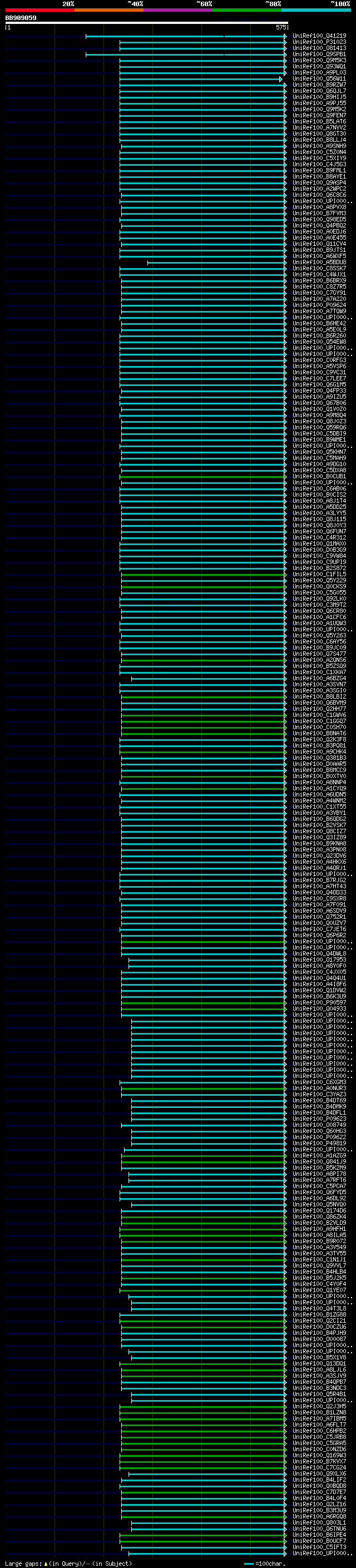Image resolution: width=356 pixels, height=1568 pixels.
Task: Select UniRef100_Q6QJL7 label
Action: coord(319,91)
